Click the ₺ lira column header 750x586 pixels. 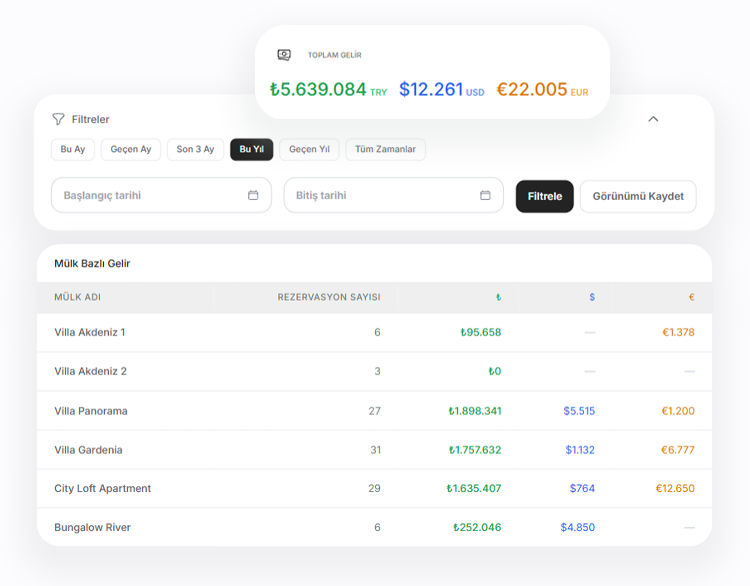point(498,297)
